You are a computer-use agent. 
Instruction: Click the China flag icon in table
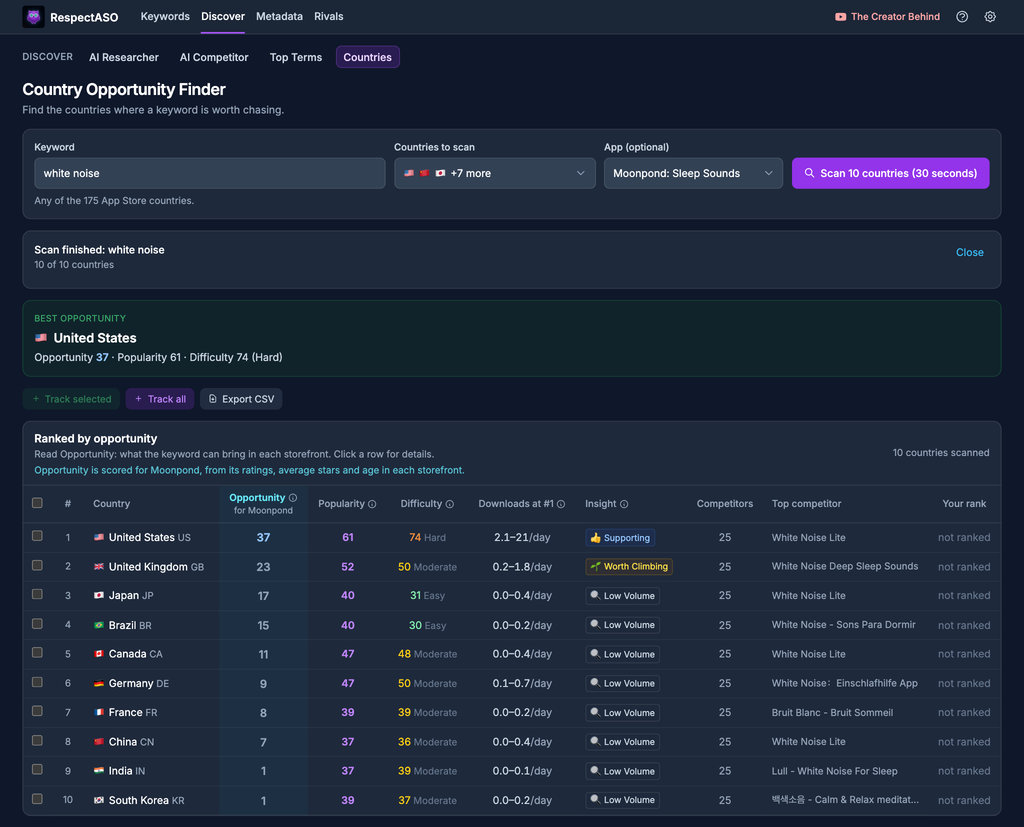click(x=99, y=741)
